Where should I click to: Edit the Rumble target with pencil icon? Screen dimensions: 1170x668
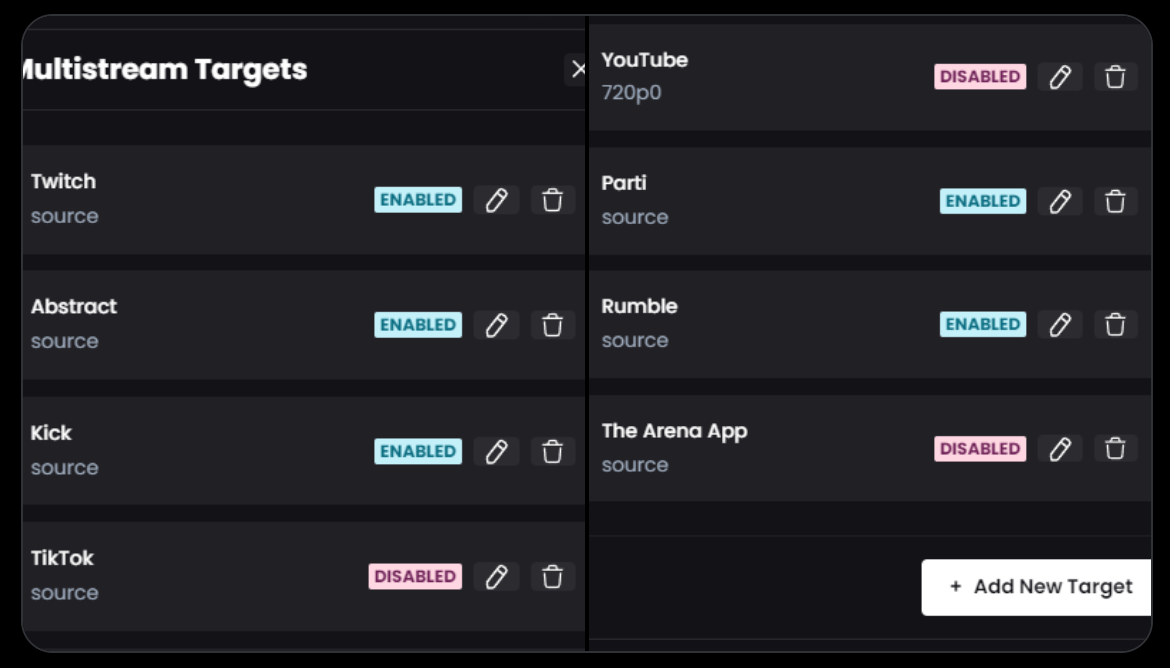1060,325
